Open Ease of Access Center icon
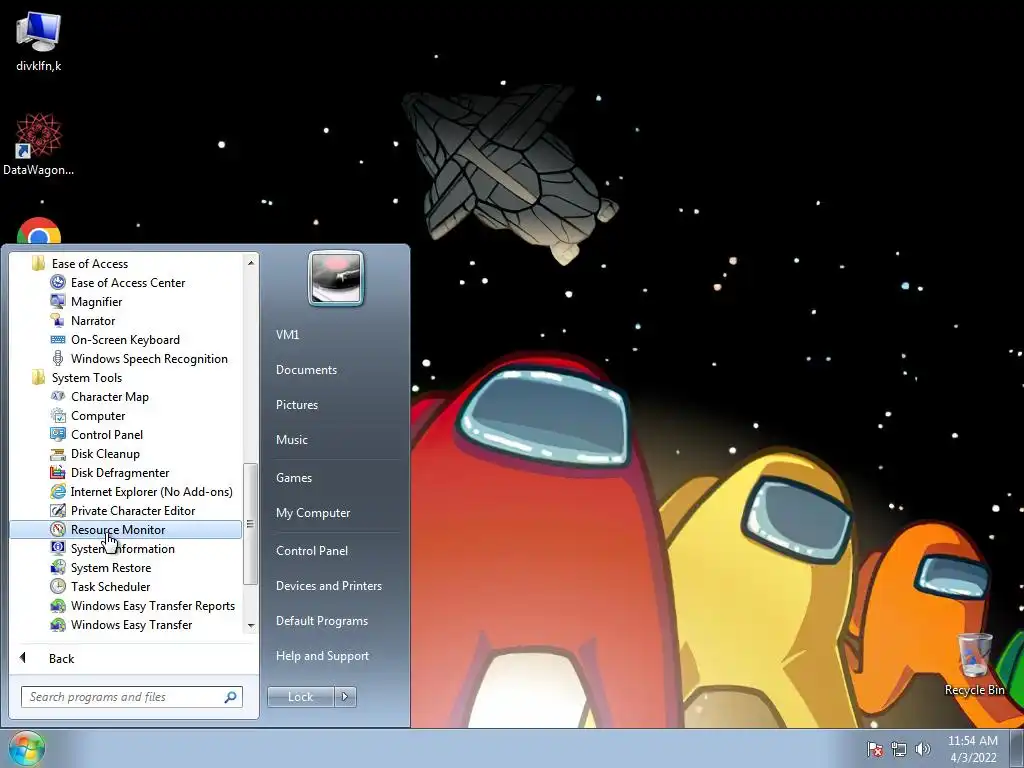 pyautogui.click(x=58, y=282)
